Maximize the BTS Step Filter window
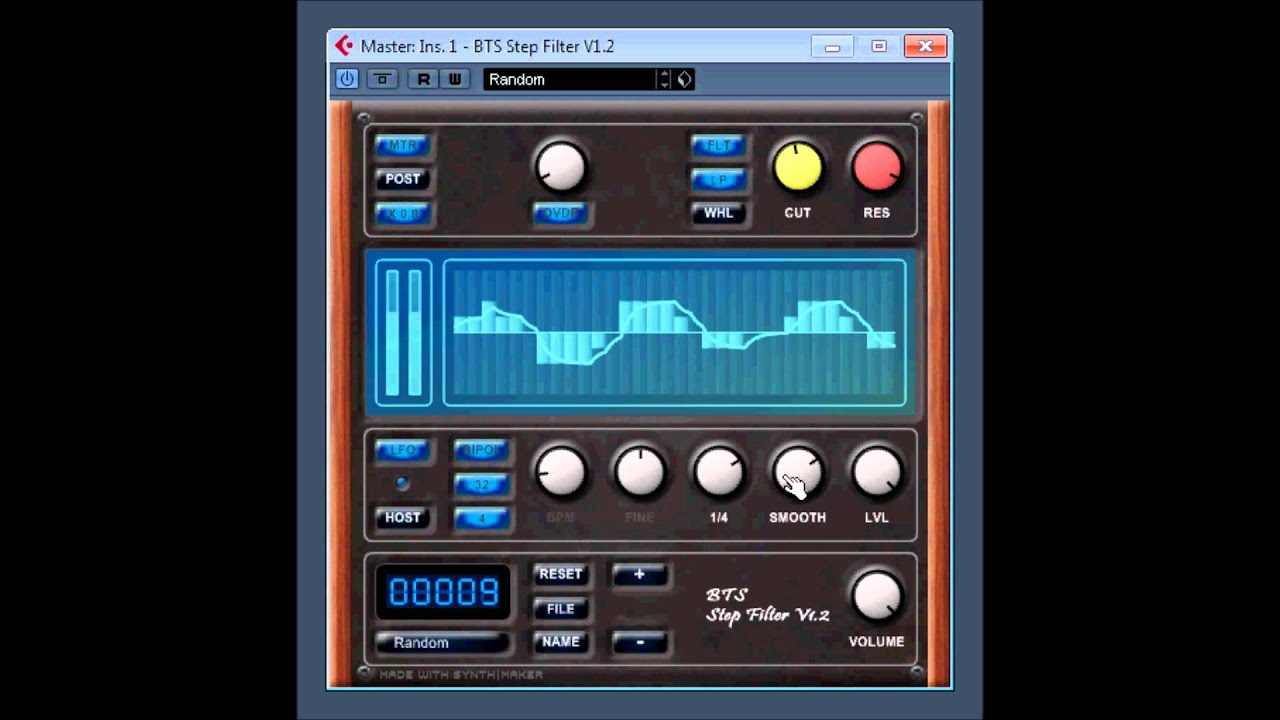 [x=879, y=46]
